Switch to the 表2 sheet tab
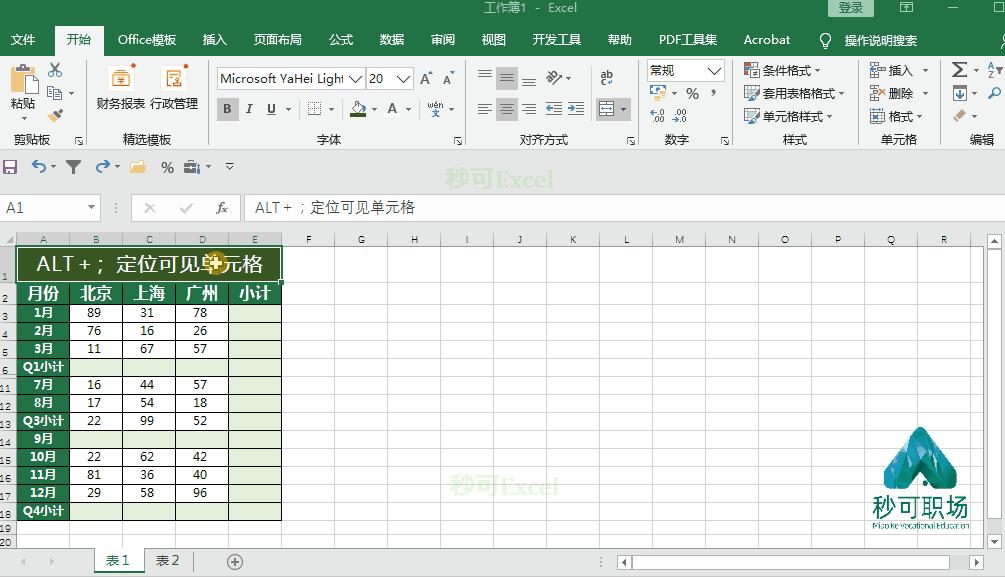Viewport: 1005px width, 577px height. point(166,561)
